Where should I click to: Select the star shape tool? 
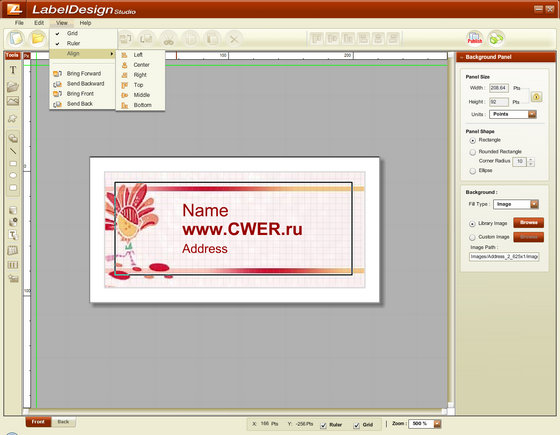[x=13, y=118]
